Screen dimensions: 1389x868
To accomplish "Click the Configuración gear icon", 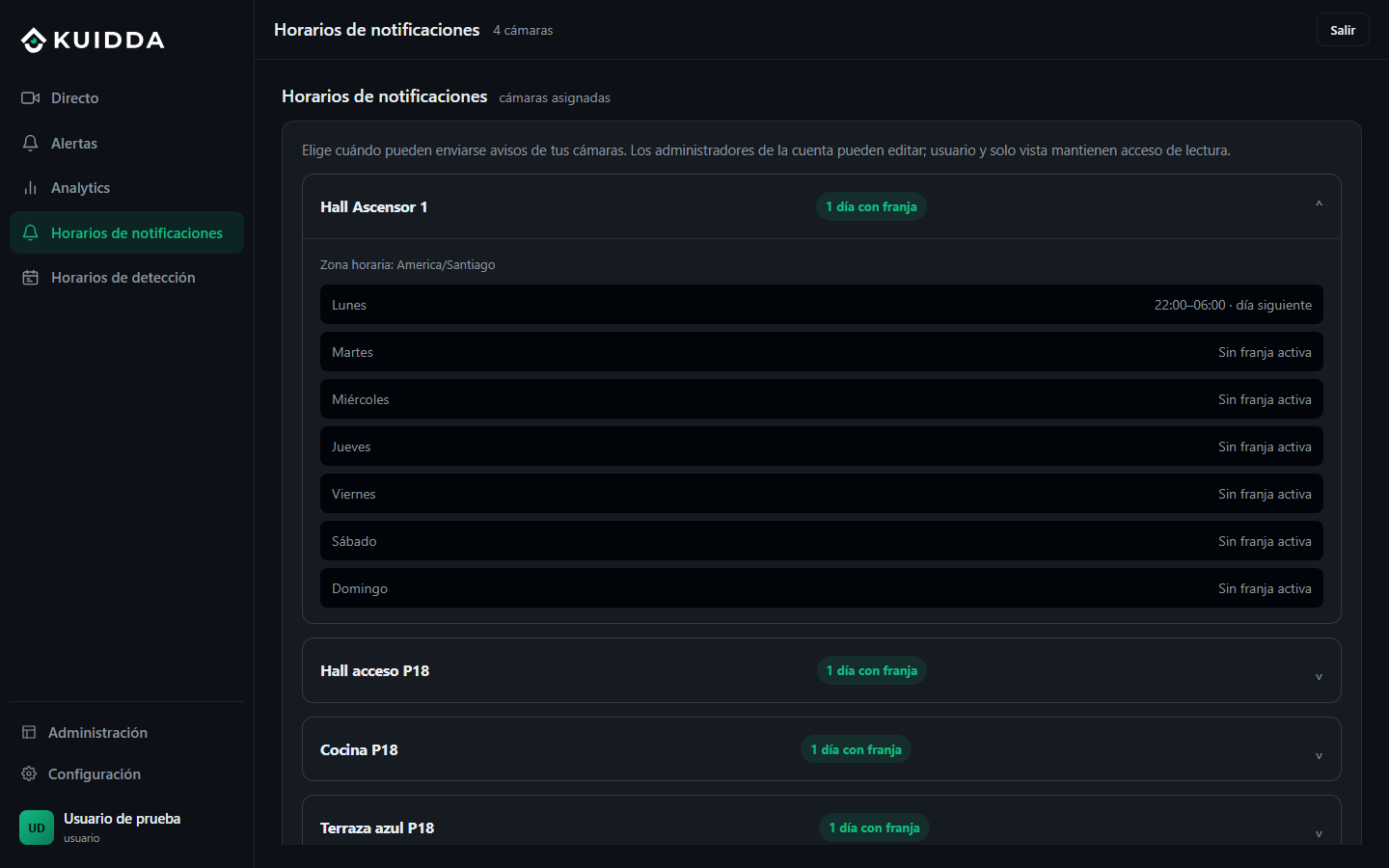I will (29, 774).
